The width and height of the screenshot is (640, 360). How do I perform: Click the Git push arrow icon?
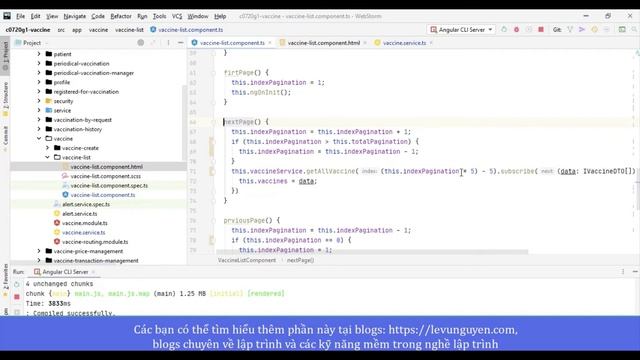pos(582,30)
